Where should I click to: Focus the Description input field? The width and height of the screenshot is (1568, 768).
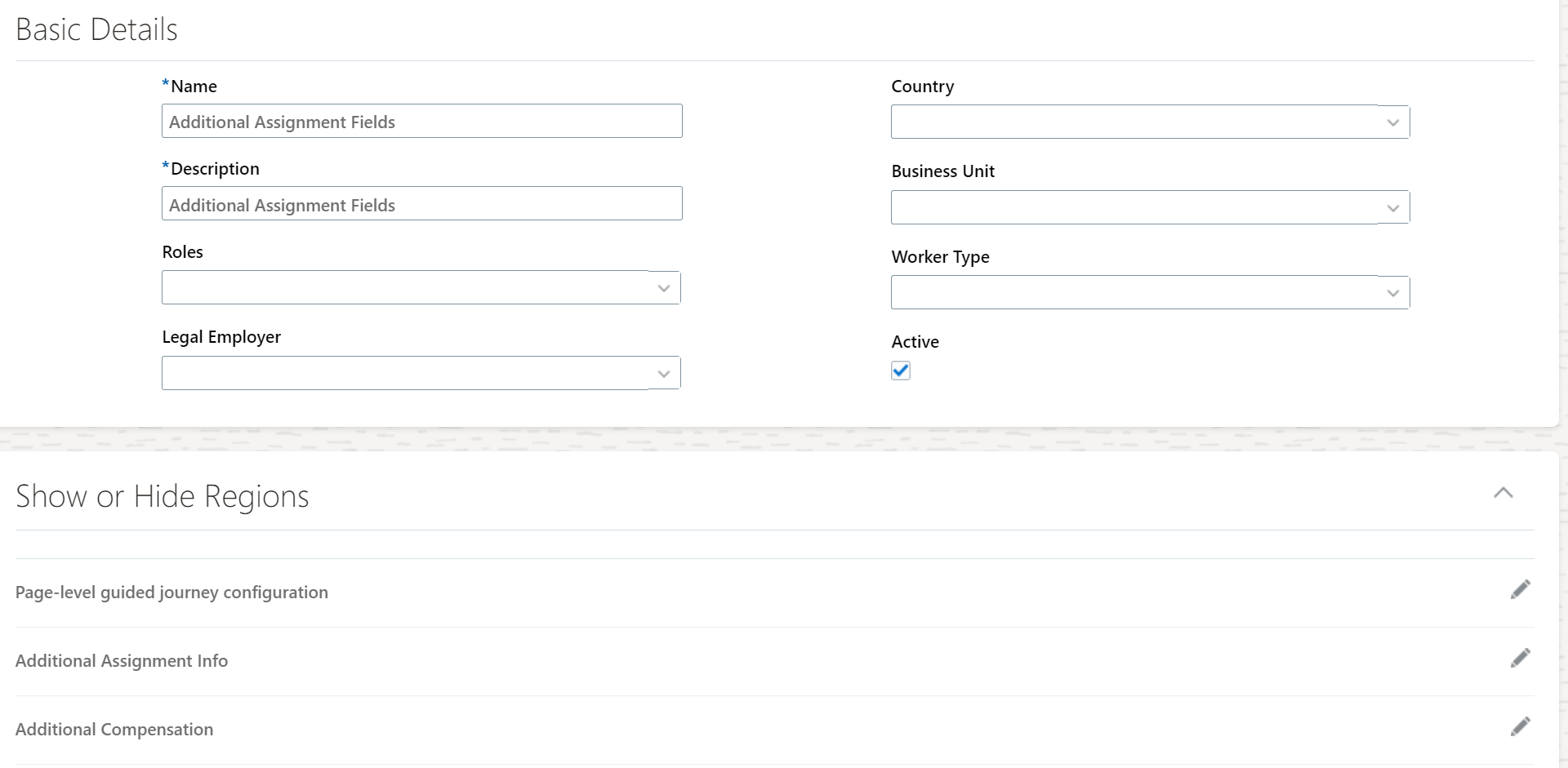pyautogui.click(x=422, y=203)
